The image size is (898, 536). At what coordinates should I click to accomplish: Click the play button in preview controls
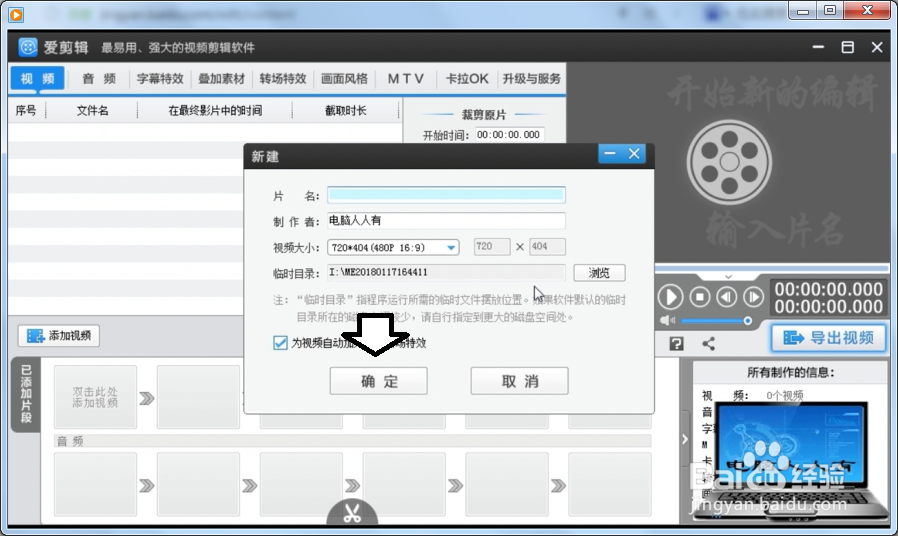click(670, 297)
